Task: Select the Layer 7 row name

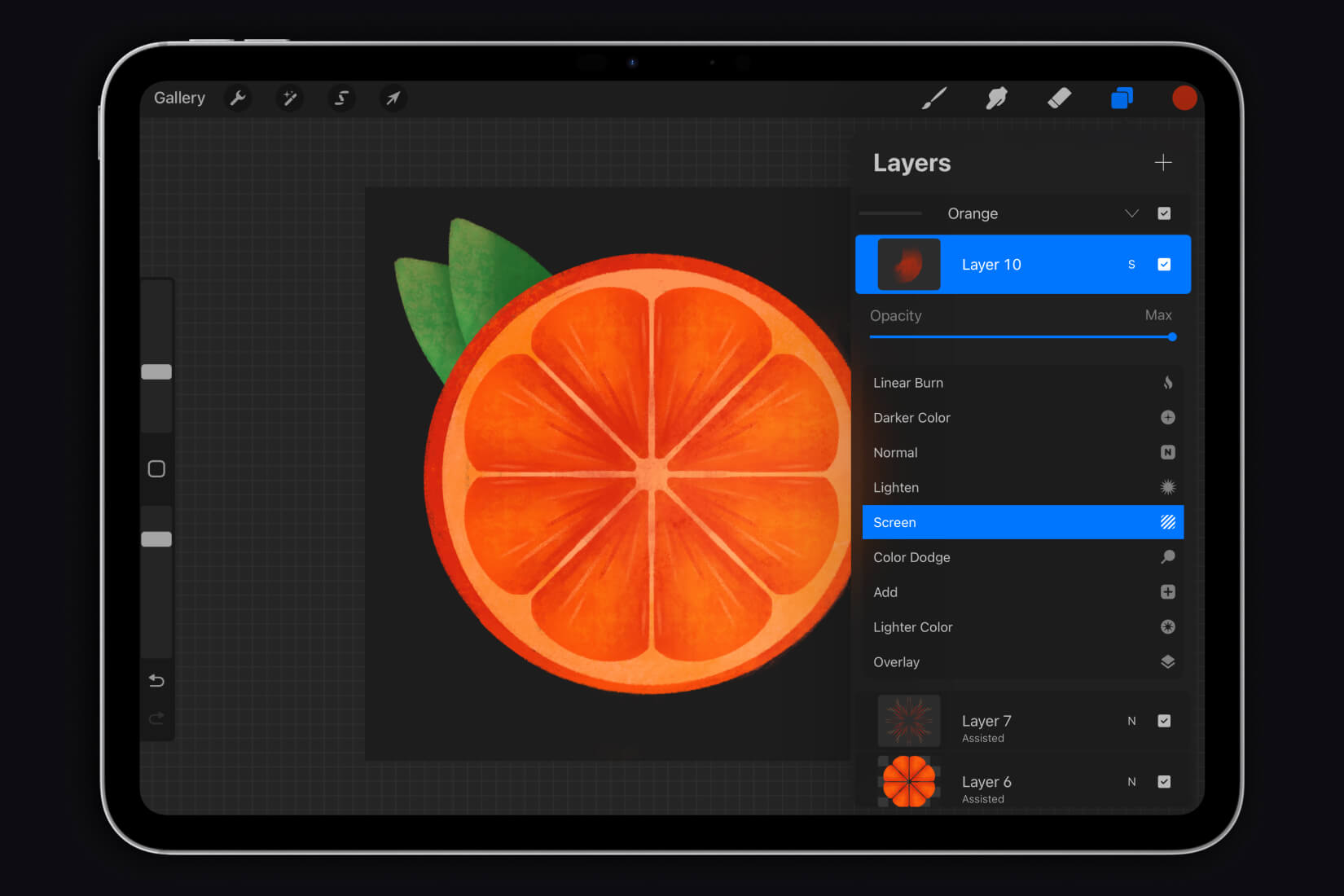Action: tap(986, 721)
